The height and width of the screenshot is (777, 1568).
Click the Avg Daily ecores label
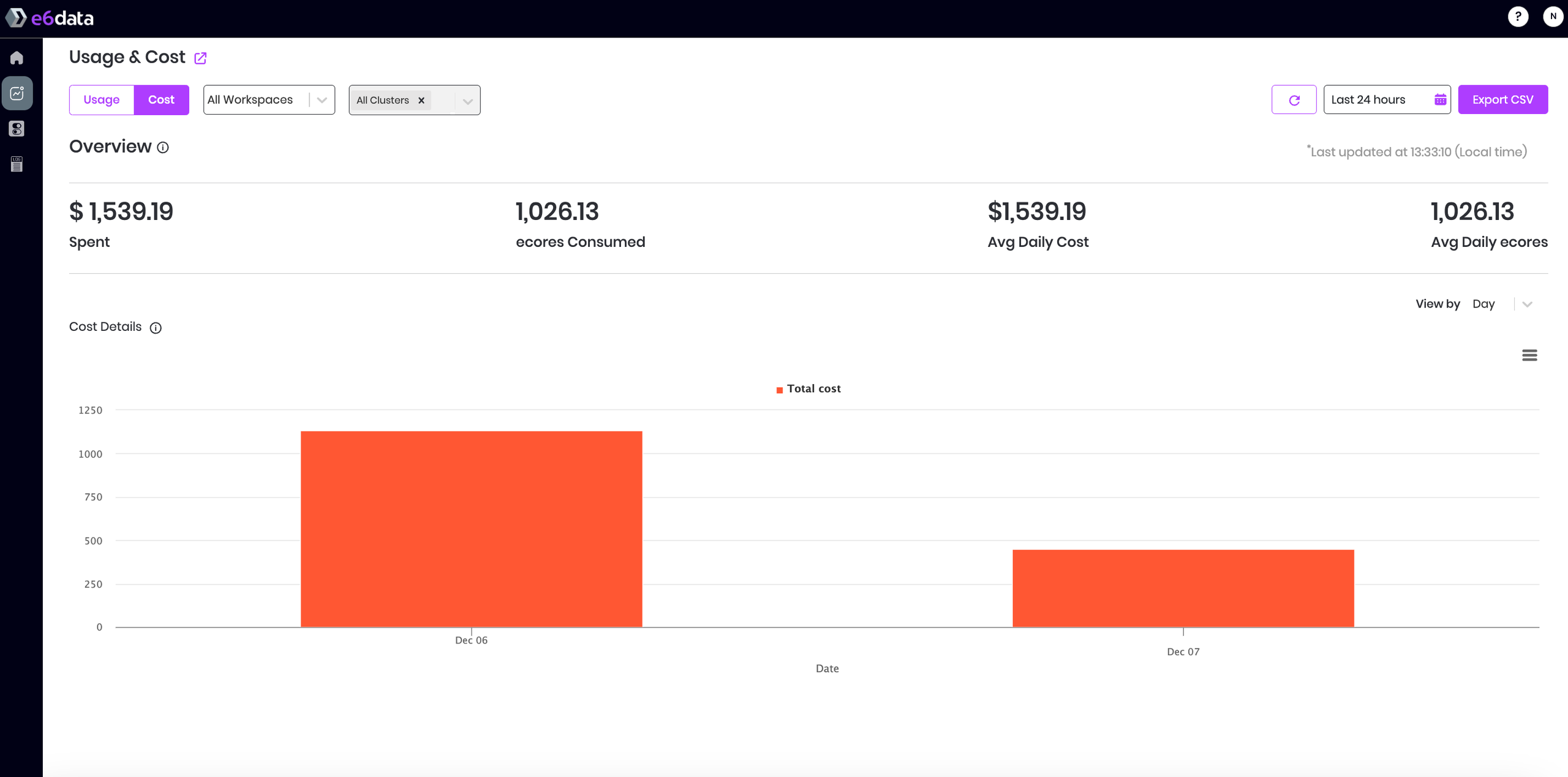1489,242
